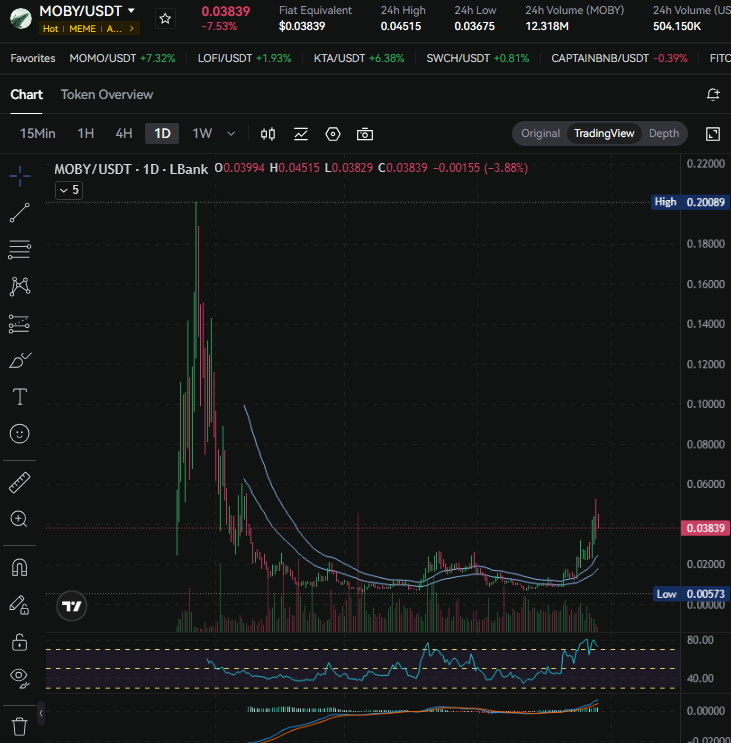Click the current price label 0.03839 on axis
The height and width of the screenshot is (743, 731).
pyautogui.click(x=705, y=528)
